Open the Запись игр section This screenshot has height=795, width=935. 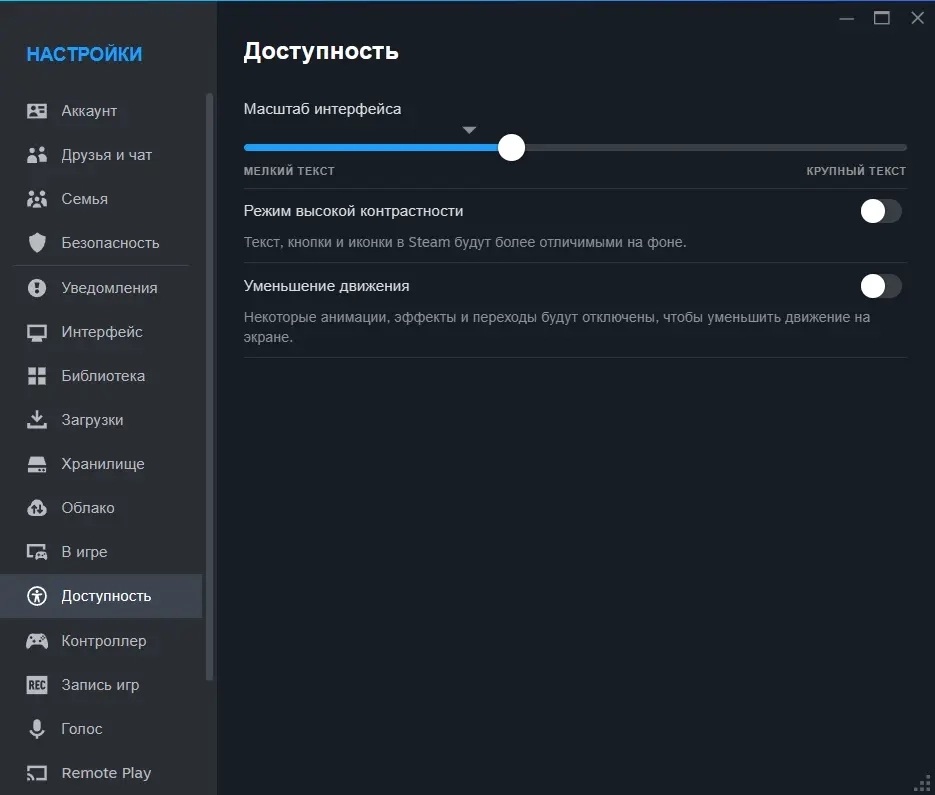[100, 685]
